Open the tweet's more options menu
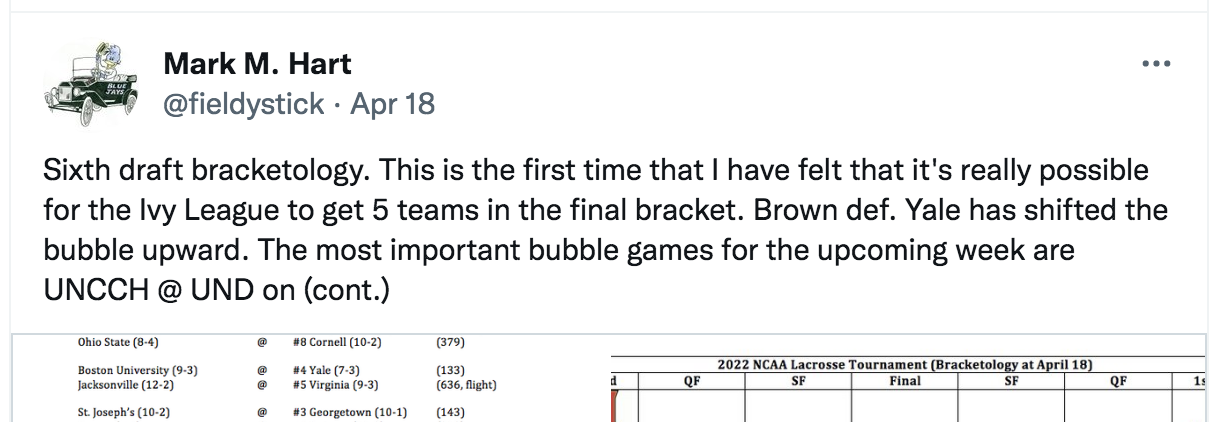 tap(1156, 64)
